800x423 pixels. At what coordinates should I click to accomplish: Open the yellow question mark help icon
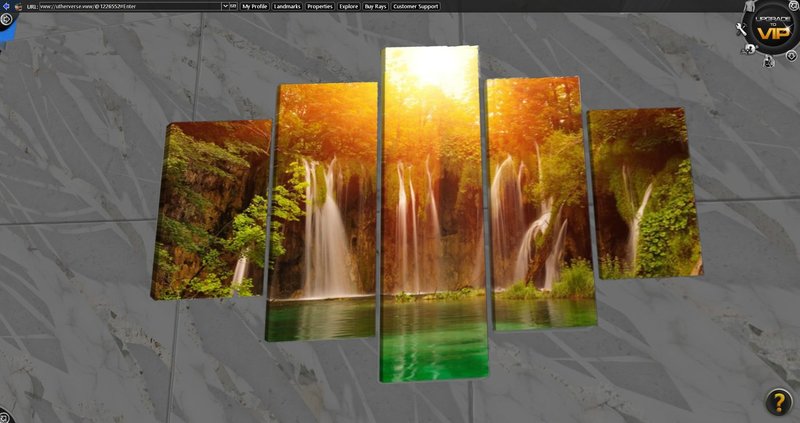coord(778,402)
